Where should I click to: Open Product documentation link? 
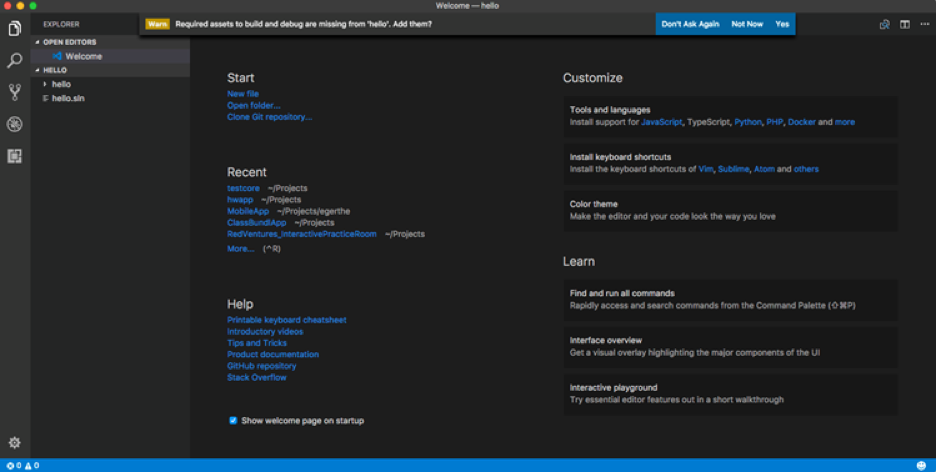click(x=273, y=354)
